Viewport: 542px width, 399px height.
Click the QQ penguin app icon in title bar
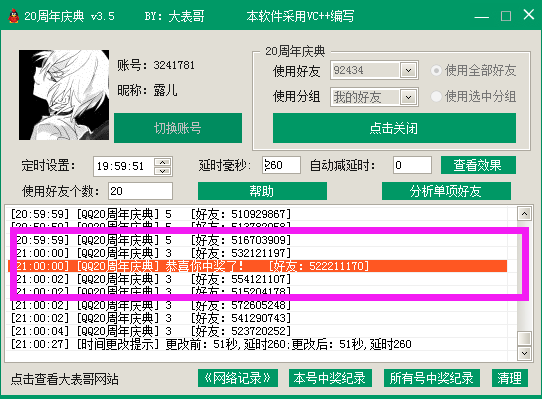pos(13,16)
